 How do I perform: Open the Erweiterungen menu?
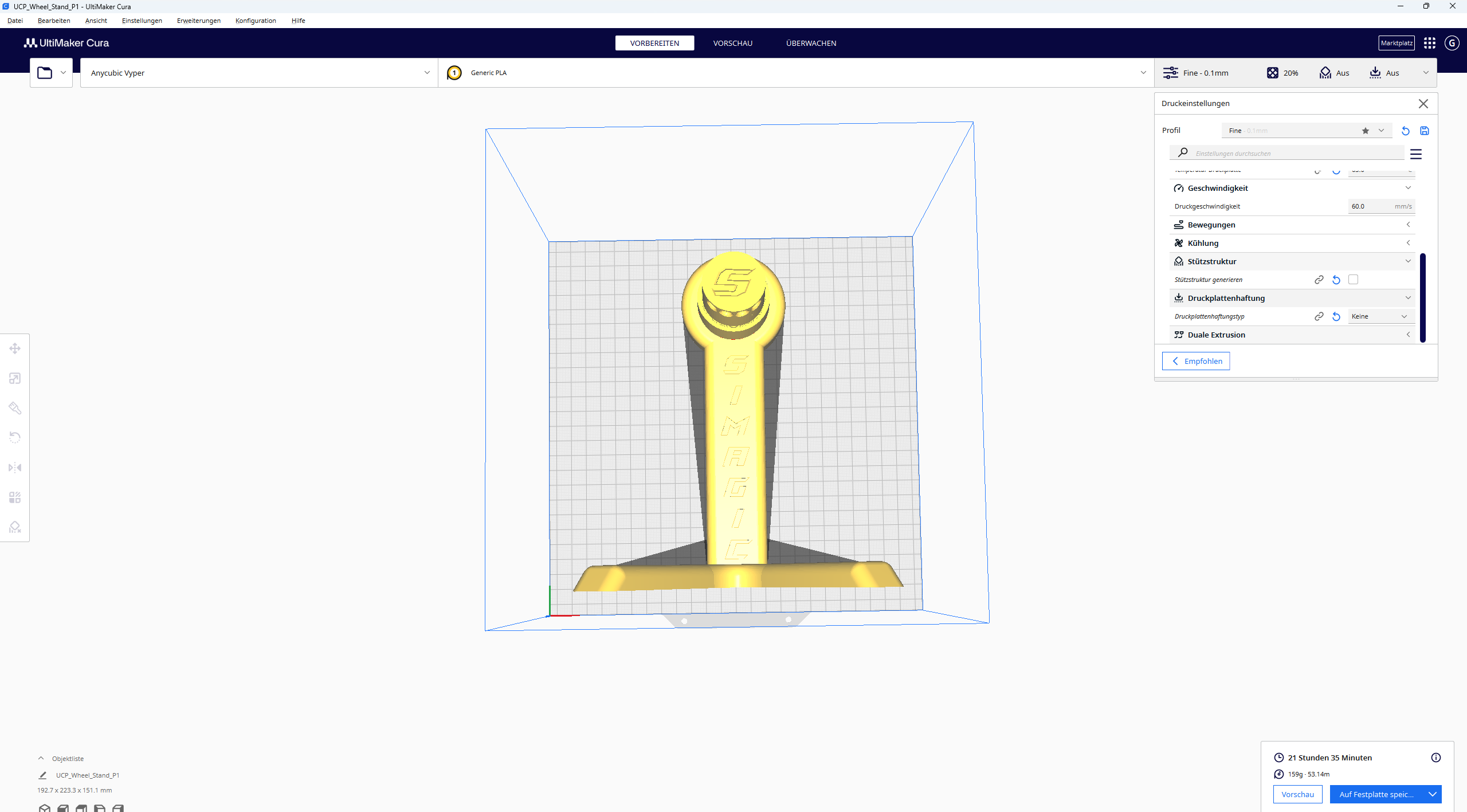tap(199, 21)
